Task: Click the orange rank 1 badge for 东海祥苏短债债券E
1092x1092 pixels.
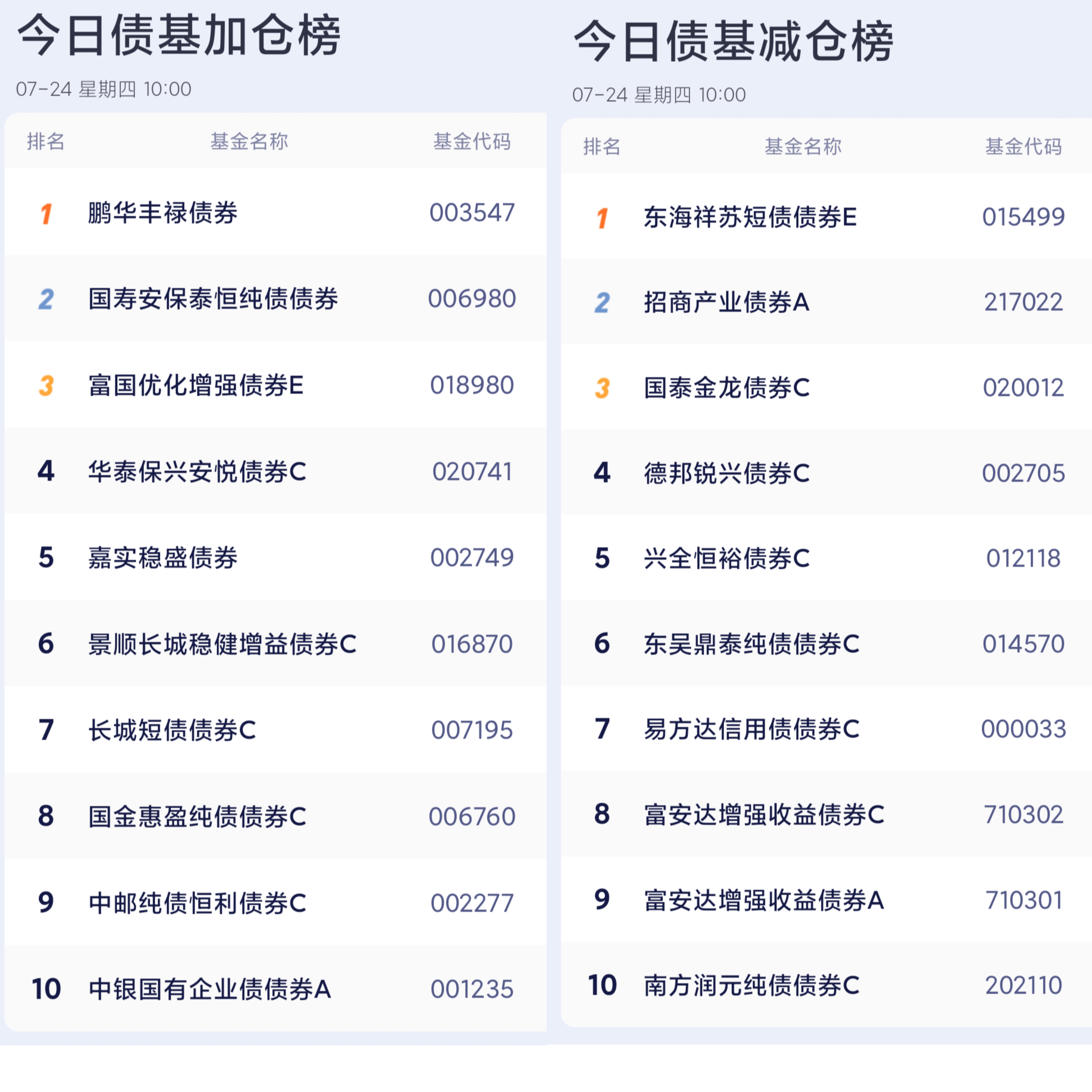Action: 603,218
